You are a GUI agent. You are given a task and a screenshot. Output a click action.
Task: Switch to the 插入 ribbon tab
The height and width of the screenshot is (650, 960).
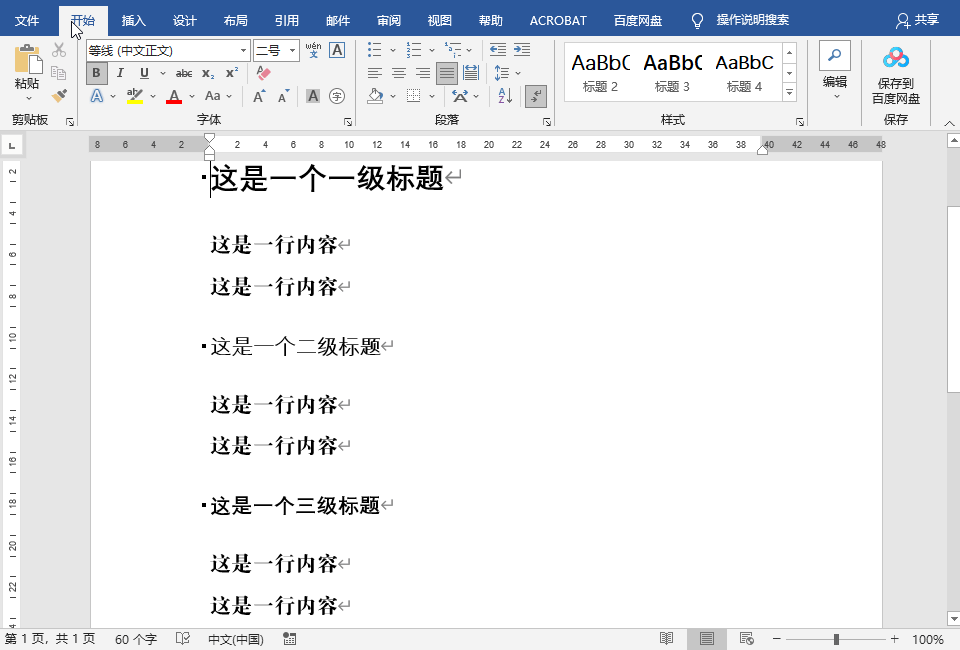134,19
